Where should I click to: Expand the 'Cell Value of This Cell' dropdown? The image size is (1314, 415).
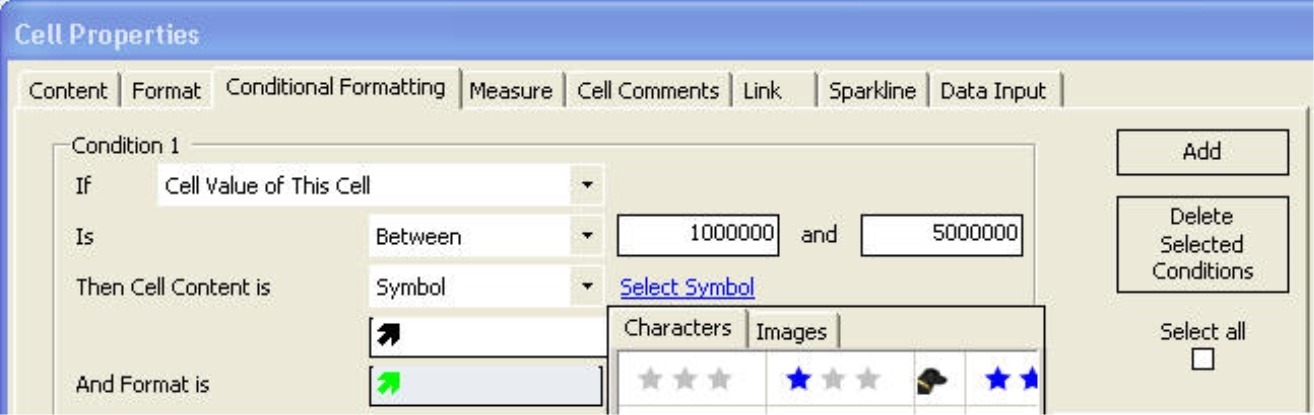[586, 185]
